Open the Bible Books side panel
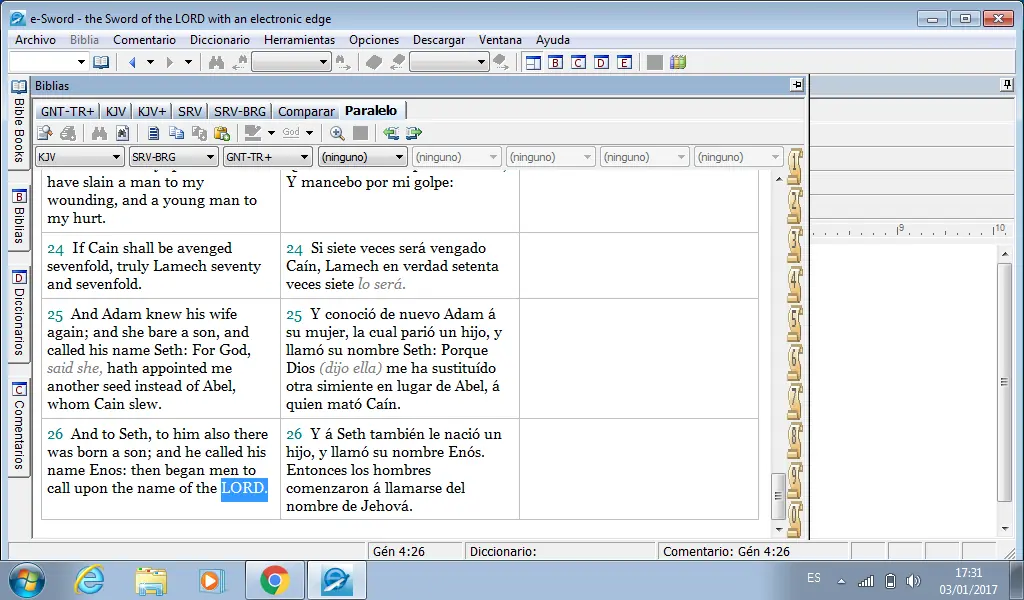1024x600 pixels. click(x=19, y=123)
